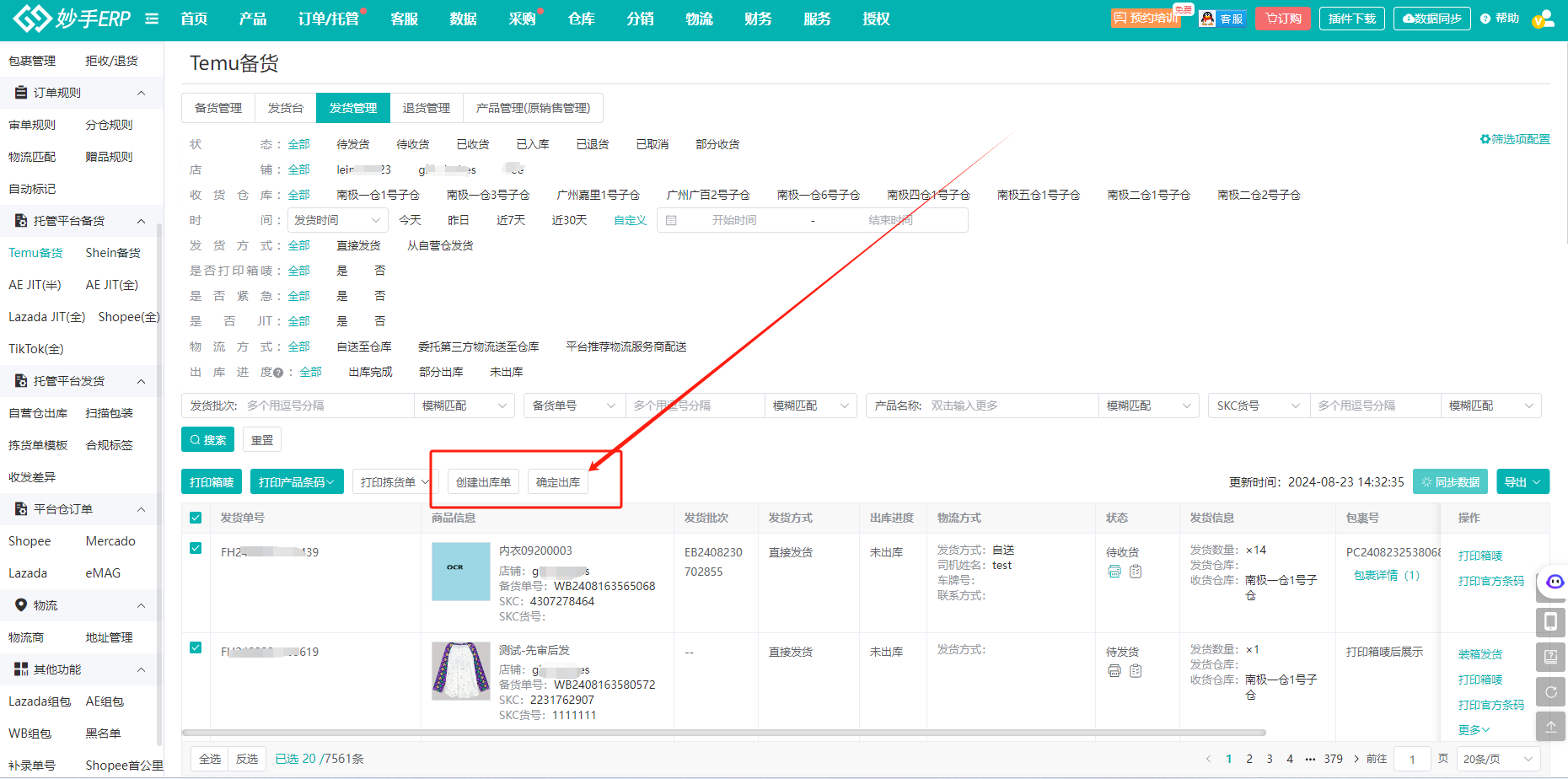The height and width of the screenshot is (779, 1568).
Task: Click printer icon in first row status
Action: click(1114, 572)
